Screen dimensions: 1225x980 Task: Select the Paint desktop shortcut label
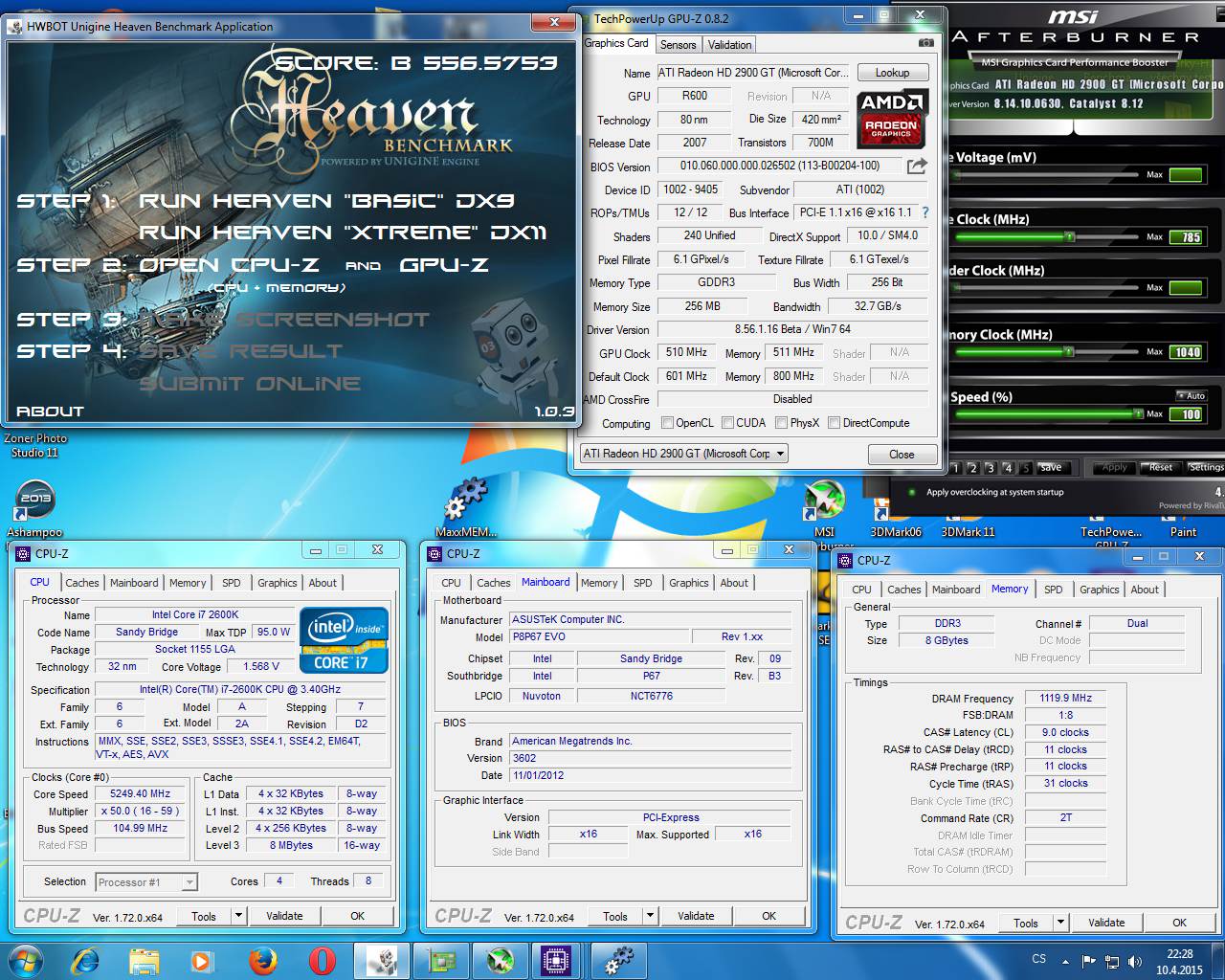click(x=1183, y=532)
